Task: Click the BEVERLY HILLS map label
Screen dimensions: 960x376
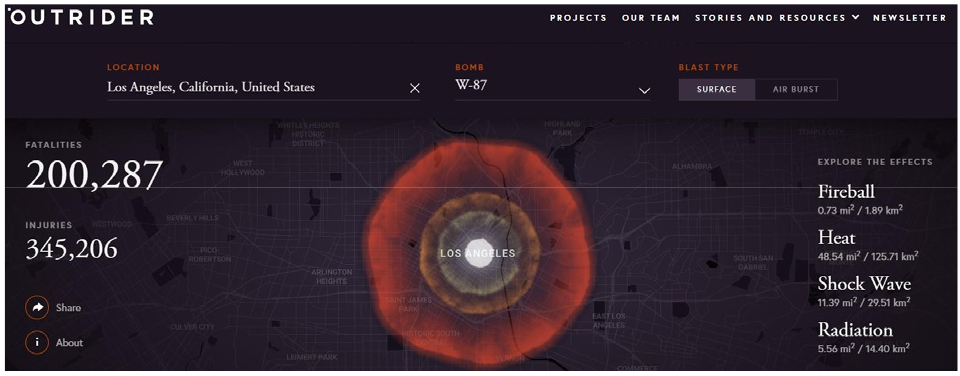Action: pos(192,218)
